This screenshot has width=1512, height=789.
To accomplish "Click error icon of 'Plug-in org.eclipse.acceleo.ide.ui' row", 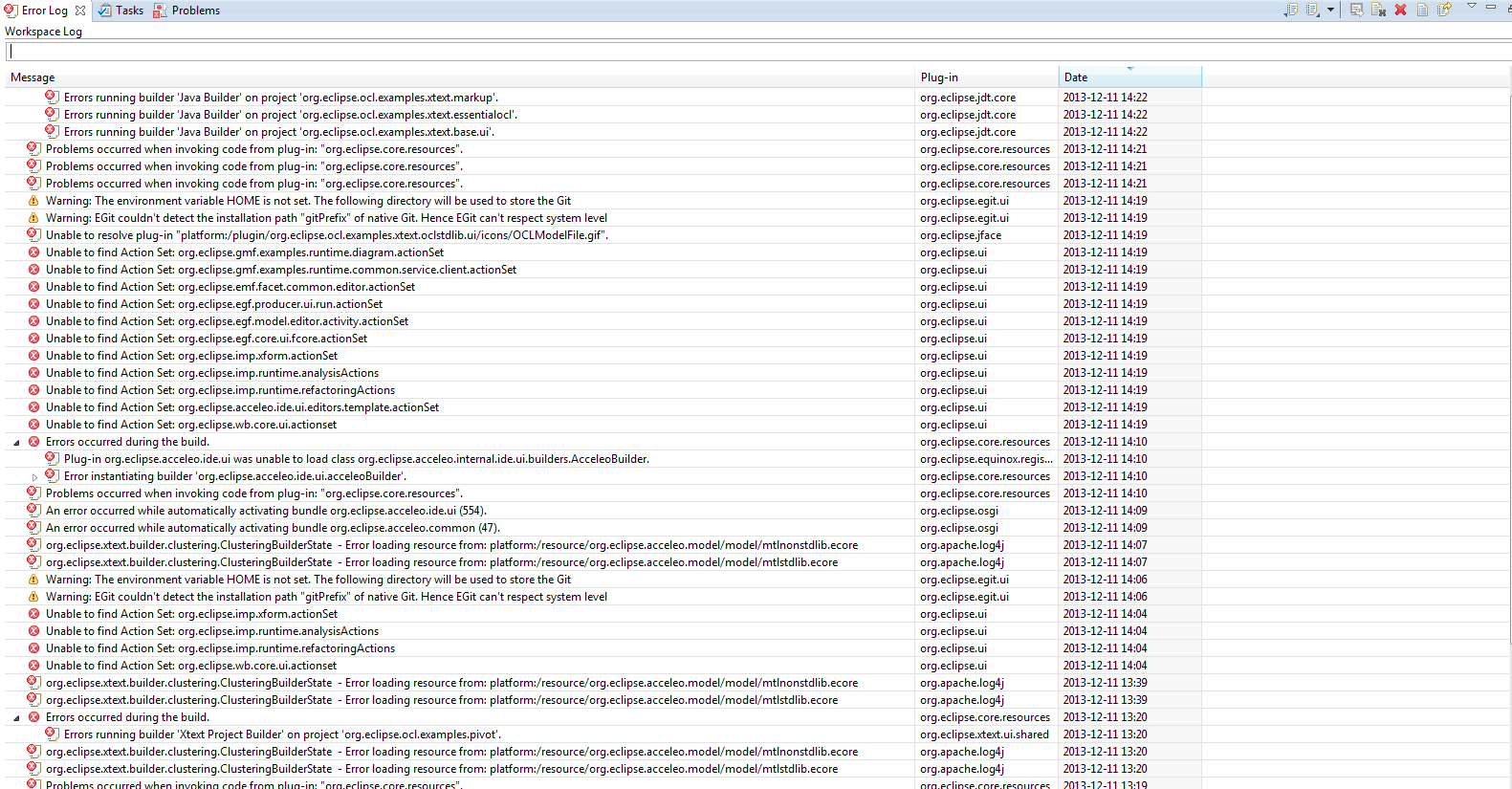I will coord(52,458).
